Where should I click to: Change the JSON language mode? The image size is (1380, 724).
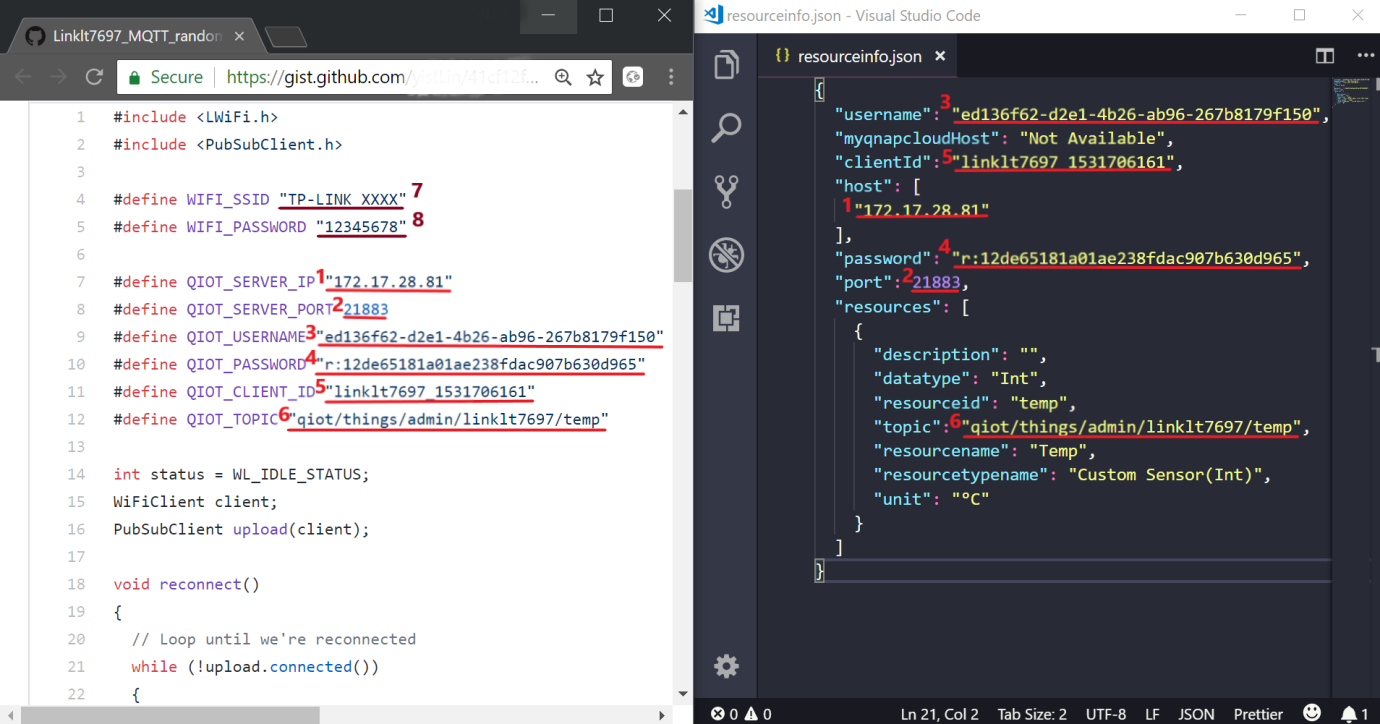pos(1196,714)
